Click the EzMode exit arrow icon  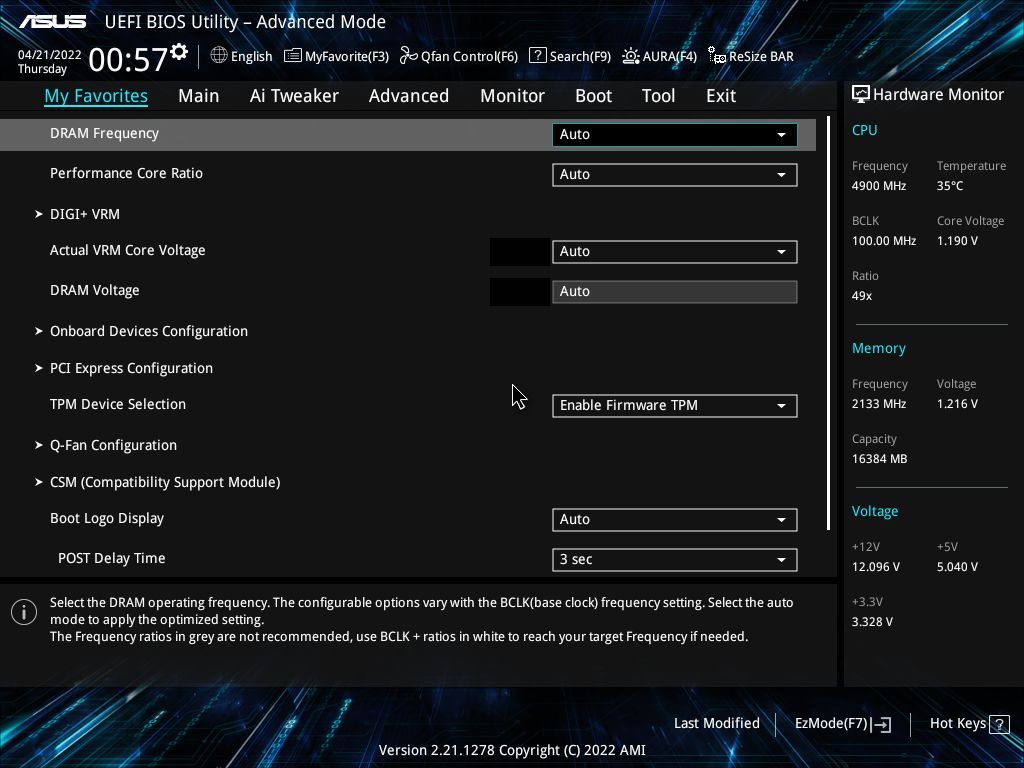(881, 724)
